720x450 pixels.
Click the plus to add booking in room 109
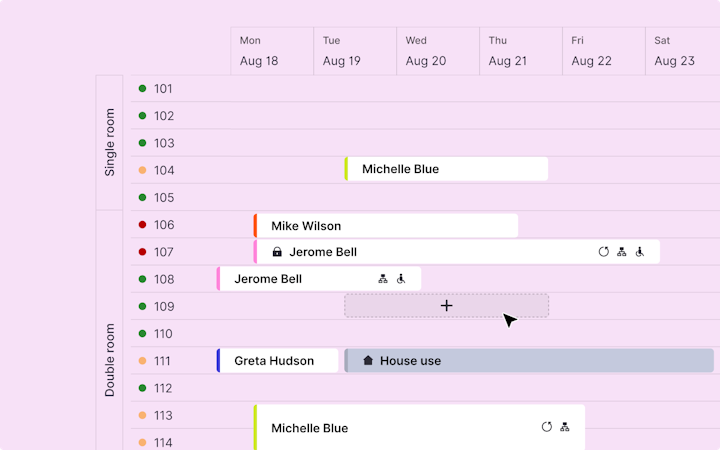click(447, 306)
